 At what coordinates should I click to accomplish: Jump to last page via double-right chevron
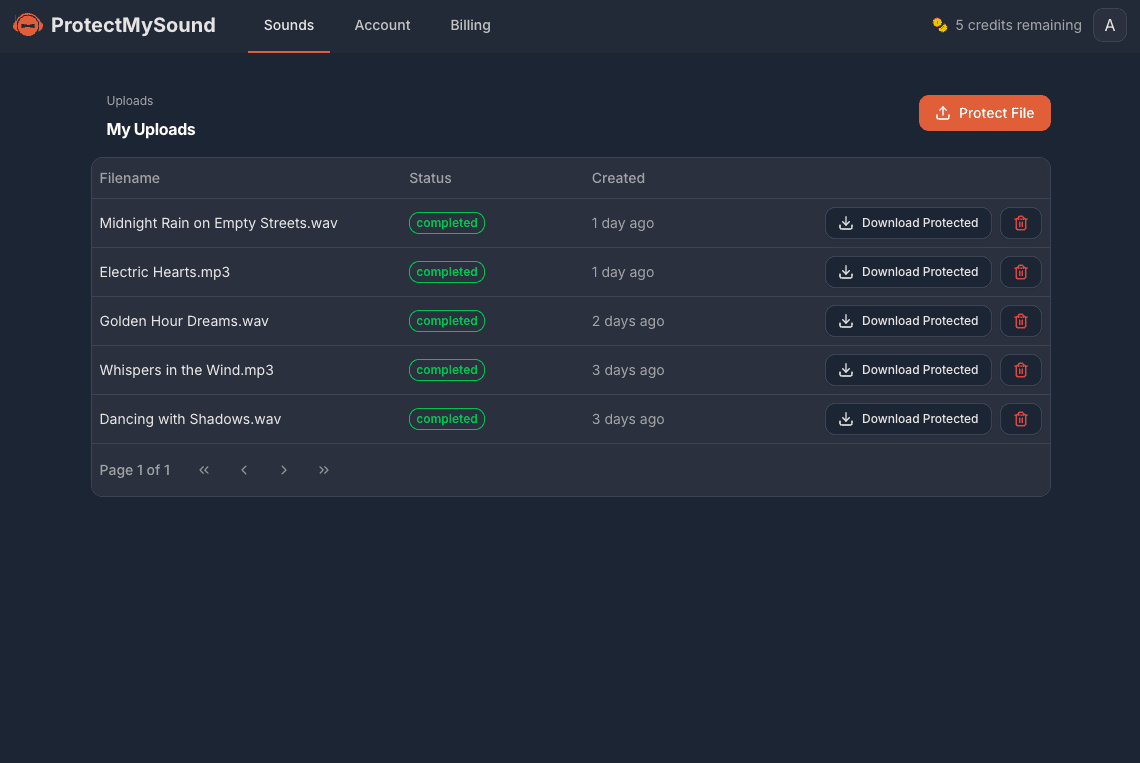tap(324, 469)
